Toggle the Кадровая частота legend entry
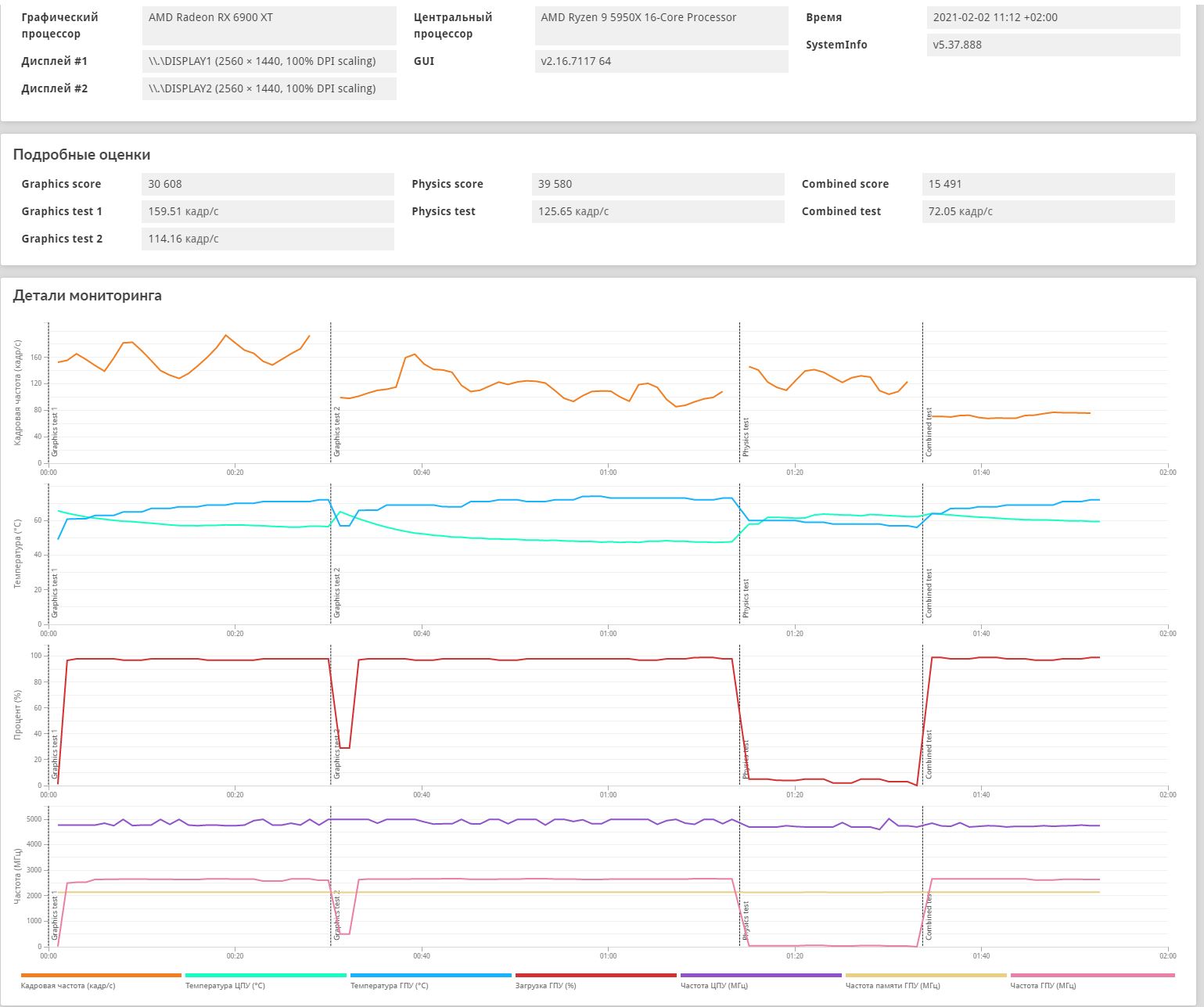The width and height of the screenshot is (1204, 1007). click(68, 986)
